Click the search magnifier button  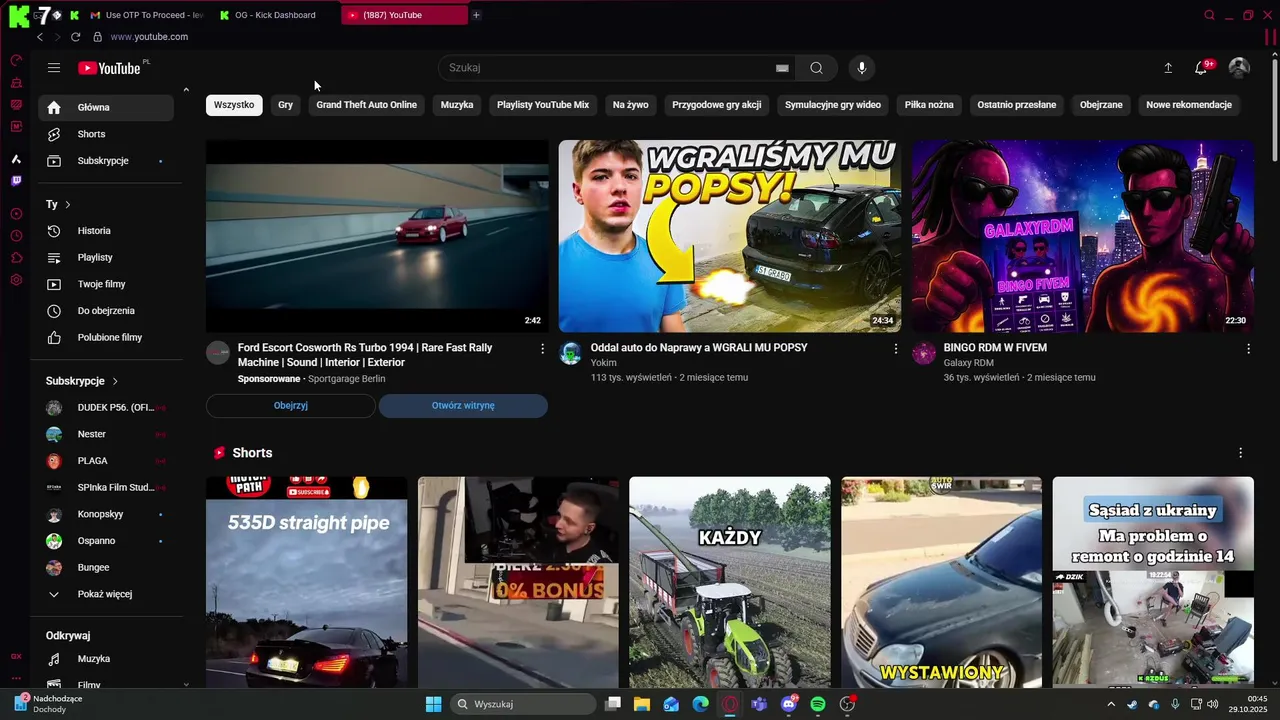point(816,68)
